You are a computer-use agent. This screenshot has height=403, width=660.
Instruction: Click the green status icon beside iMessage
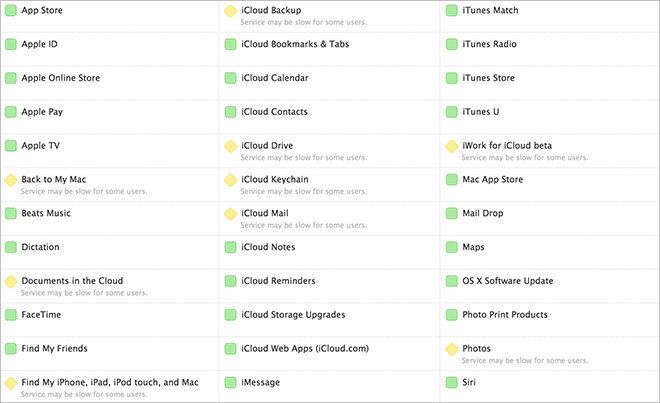pos(230,382)
